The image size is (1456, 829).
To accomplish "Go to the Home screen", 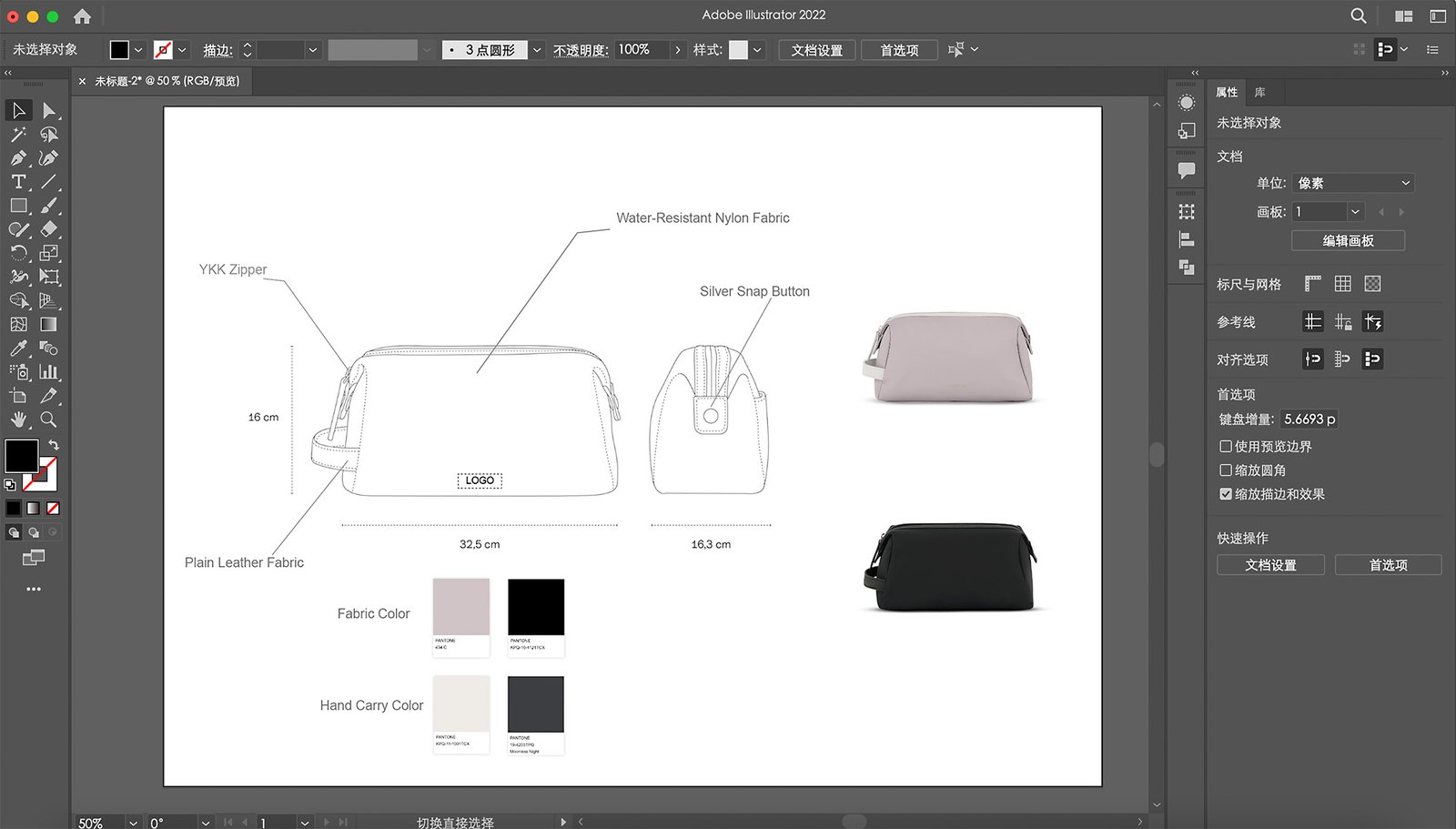I will 82,16.
